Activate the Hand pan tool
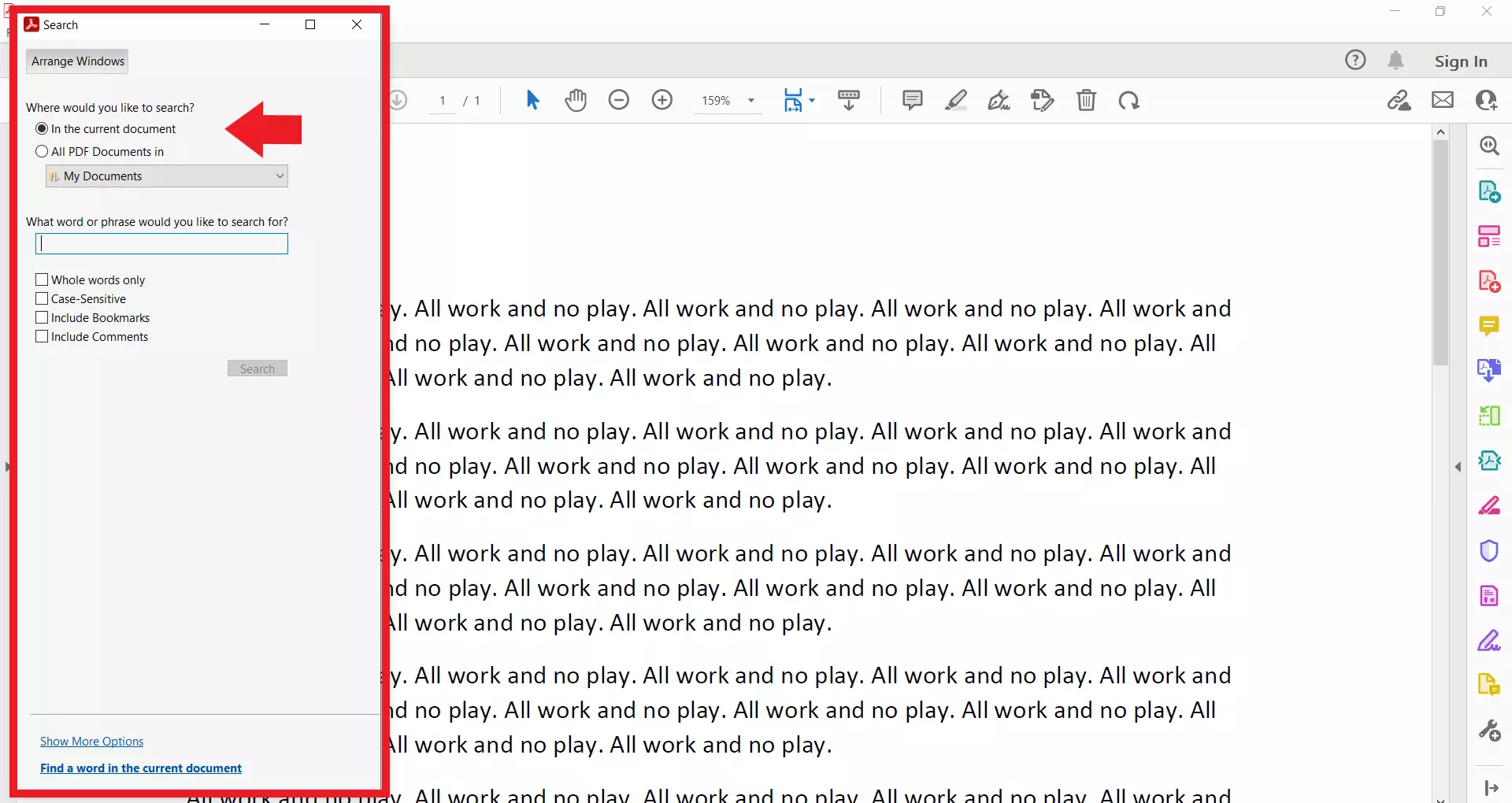This screenshot has height=803, width=1512. 576,100
